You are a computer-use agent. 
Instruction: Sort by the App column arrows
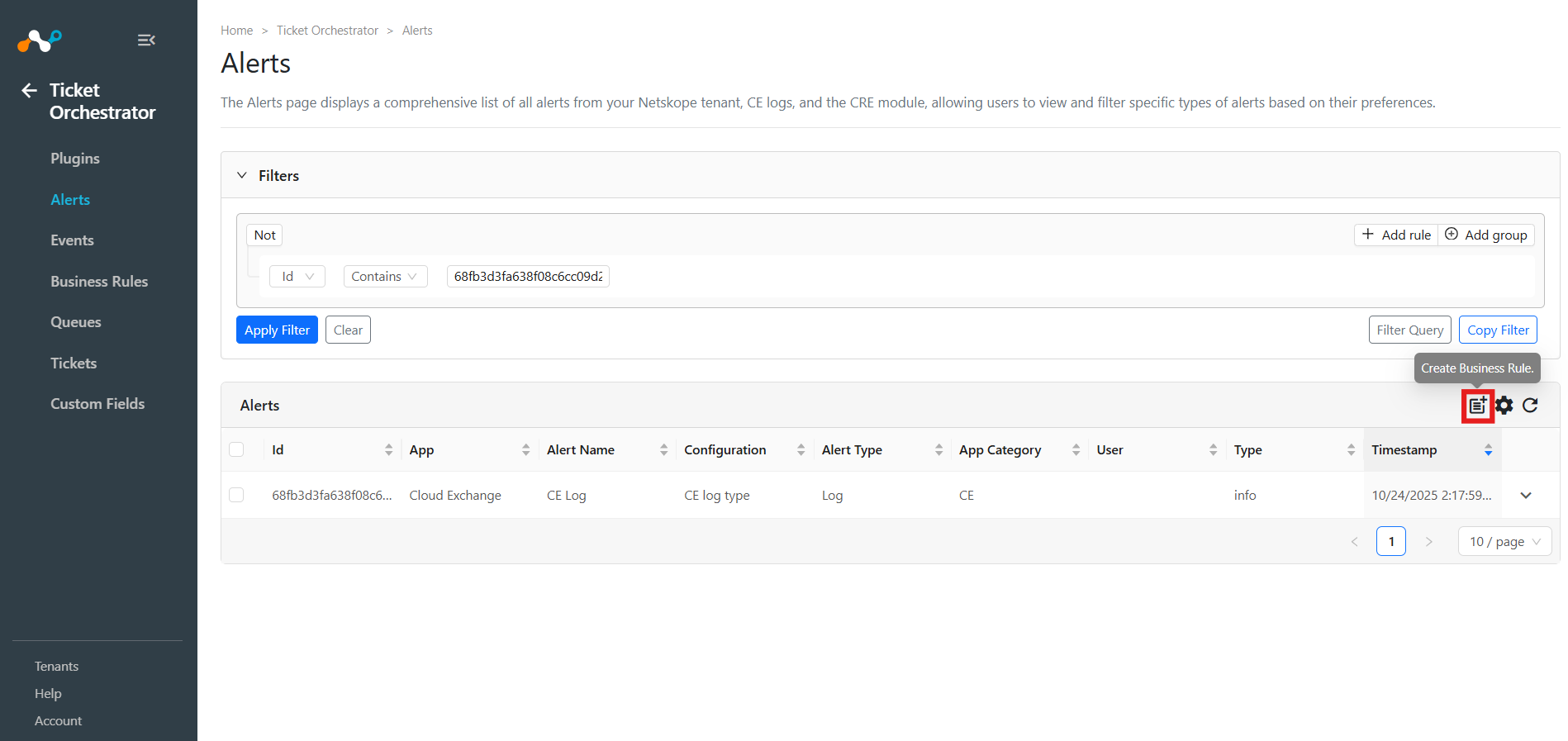[x=526, y=450]
